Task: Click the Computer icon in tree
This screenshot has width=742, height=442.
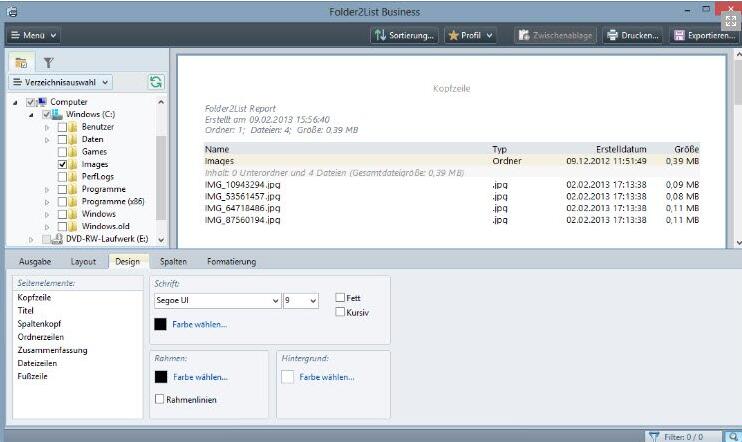Action: tap(42, 102)
